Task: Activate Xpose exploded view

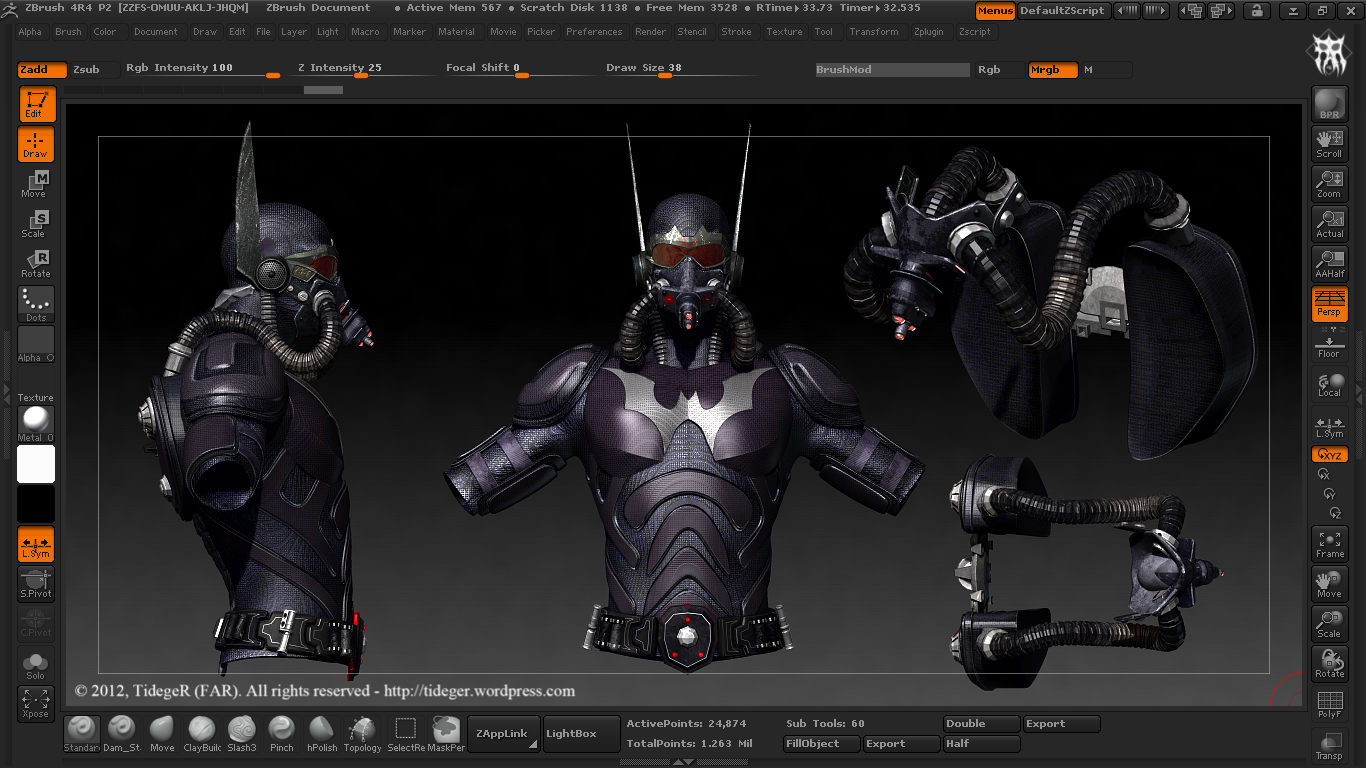Action: click(x=36, y=704)
